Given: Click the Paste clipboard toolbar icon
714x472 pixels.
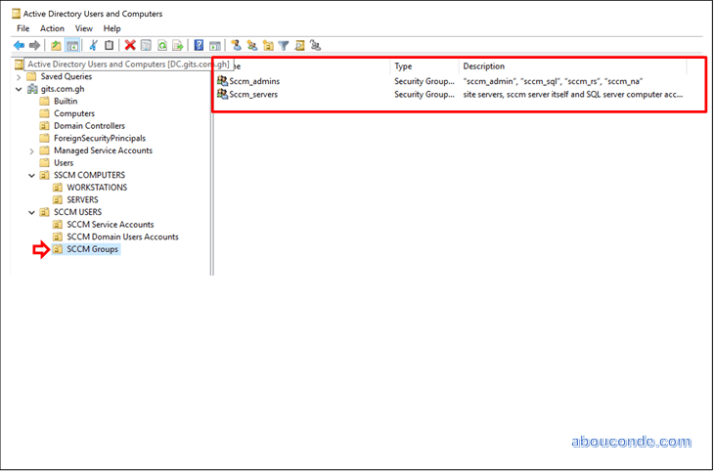Looking at the screenshot, I should (109, 45).
